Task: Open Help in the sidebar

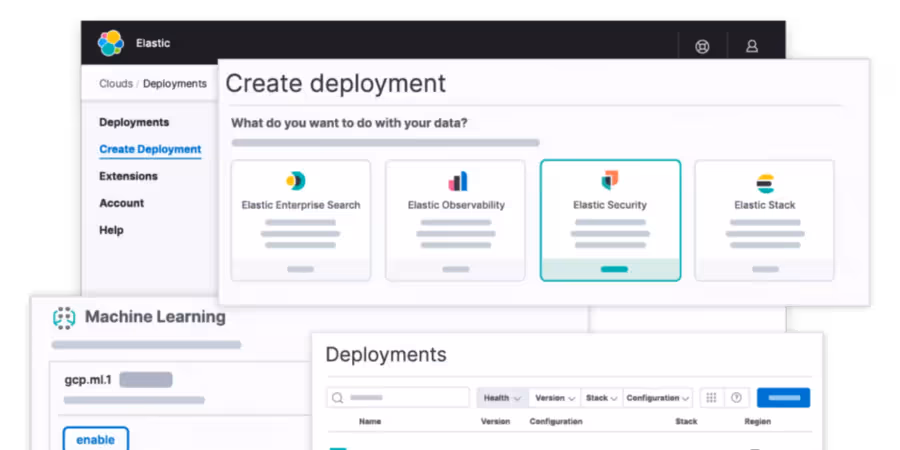Action: coord(111,230)
